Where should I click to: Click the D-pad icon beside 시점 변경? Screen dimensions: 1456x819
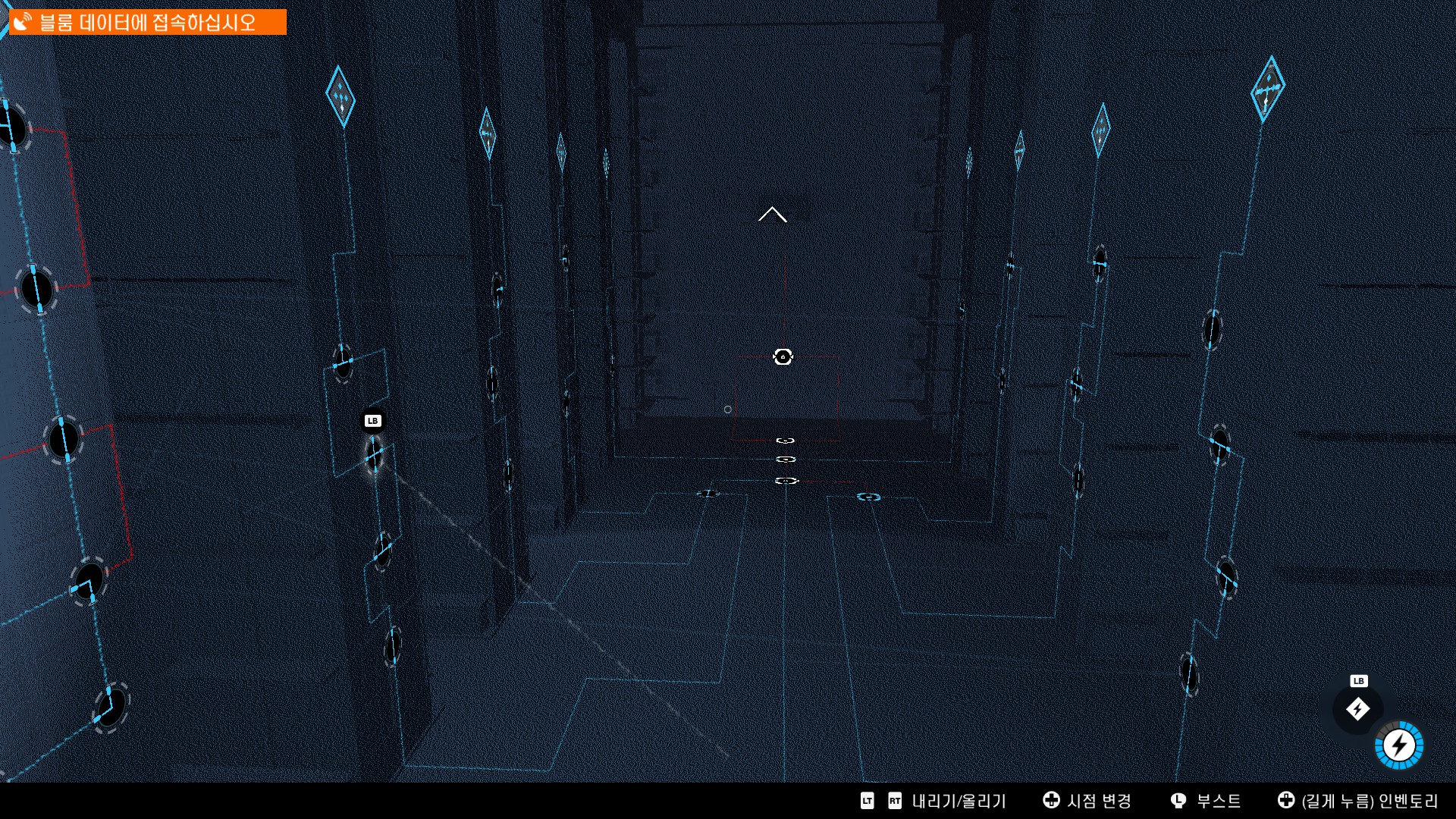[1051, 800]
